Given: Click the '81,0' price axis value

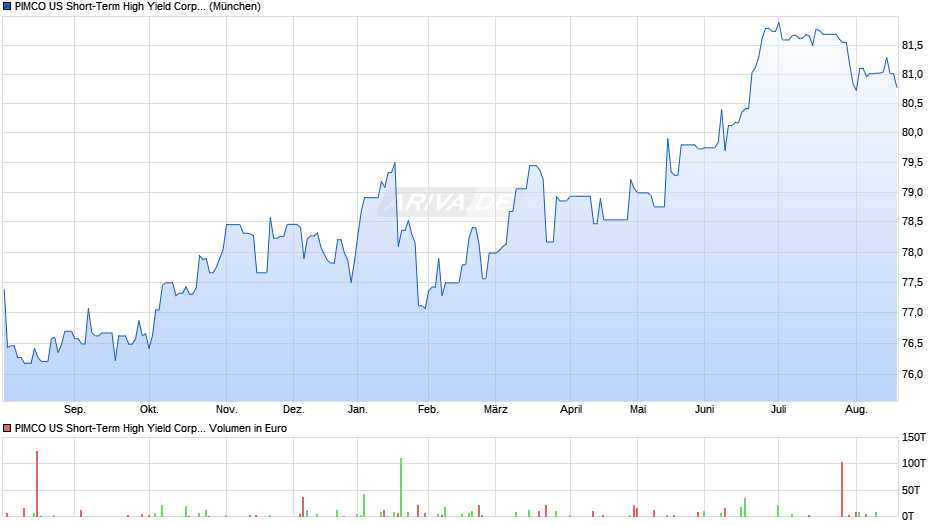Looking at the screenshot, I should [912, 74].
